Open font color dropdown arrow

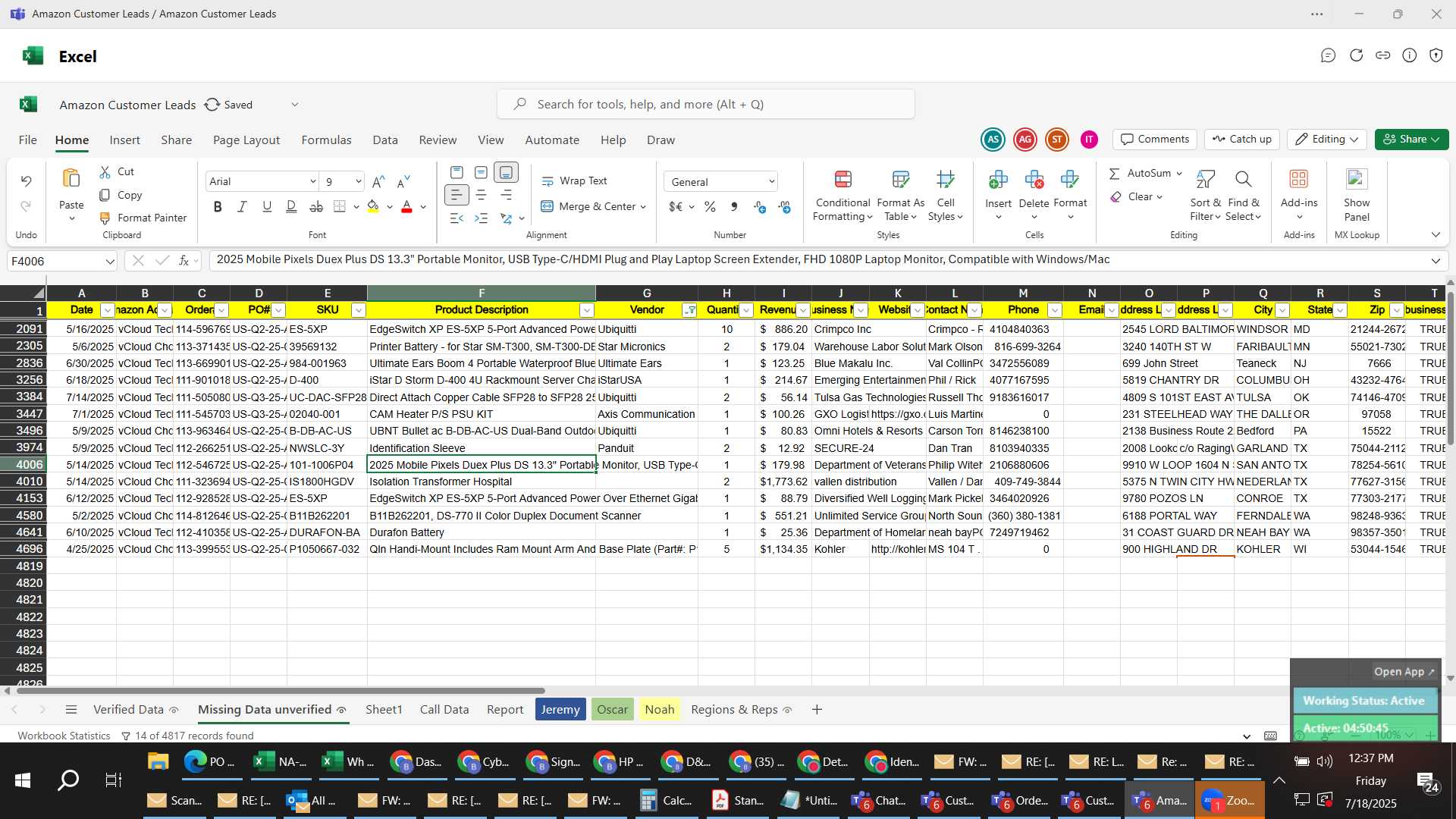coord(423,207)
